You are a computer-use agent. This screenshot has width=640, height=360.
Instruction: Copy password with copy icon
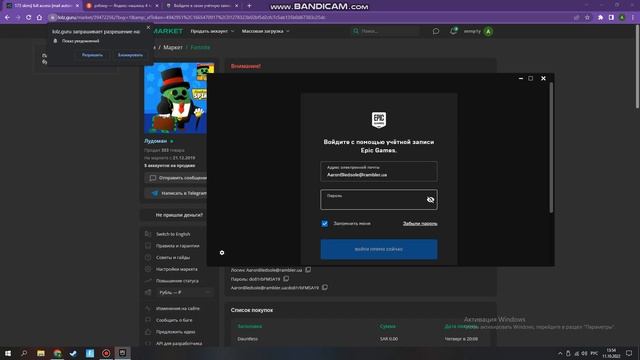[x=286, y=279]
